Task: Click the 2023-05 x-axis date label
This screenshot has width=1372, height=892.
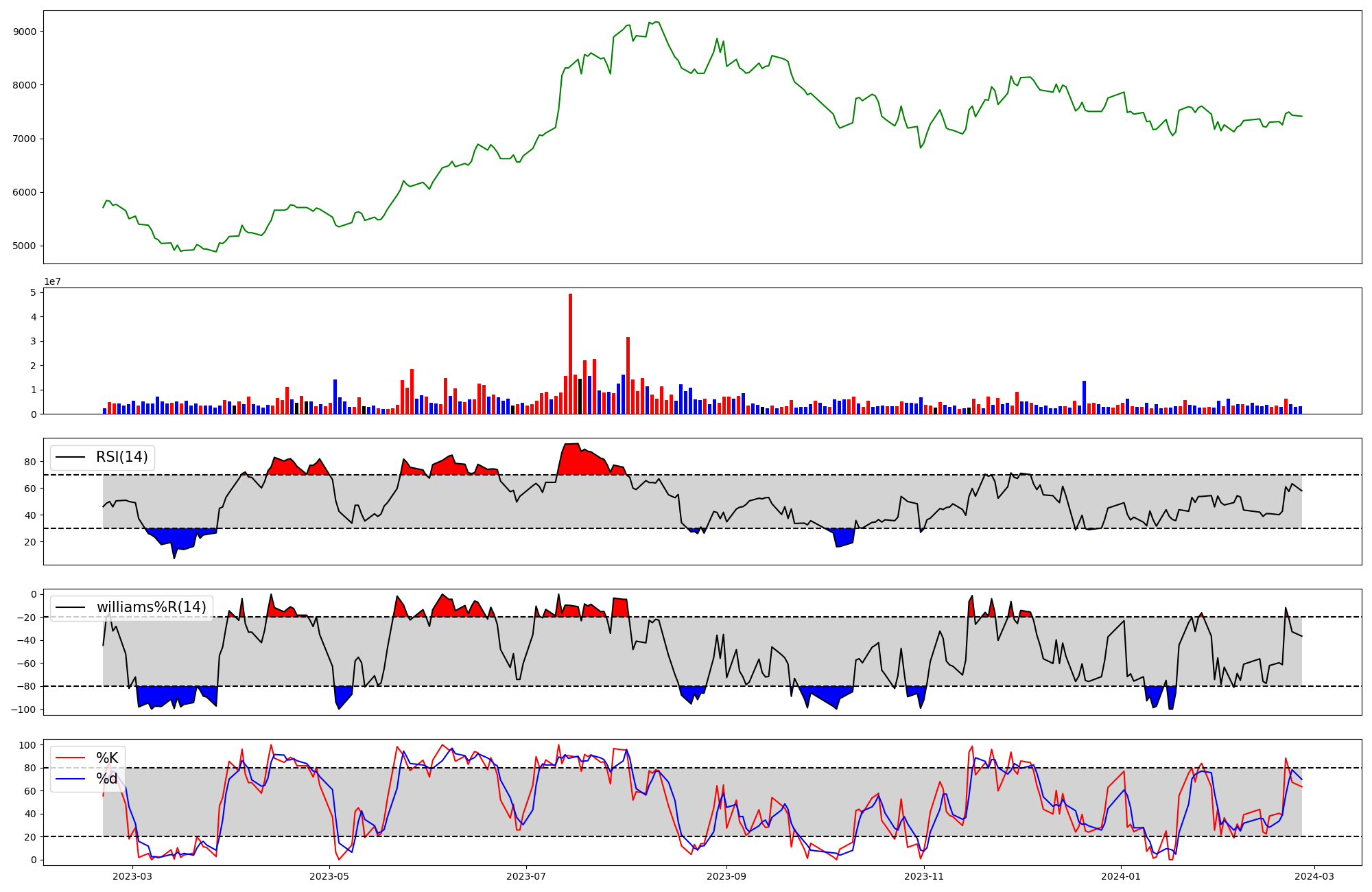Action: 329,876
